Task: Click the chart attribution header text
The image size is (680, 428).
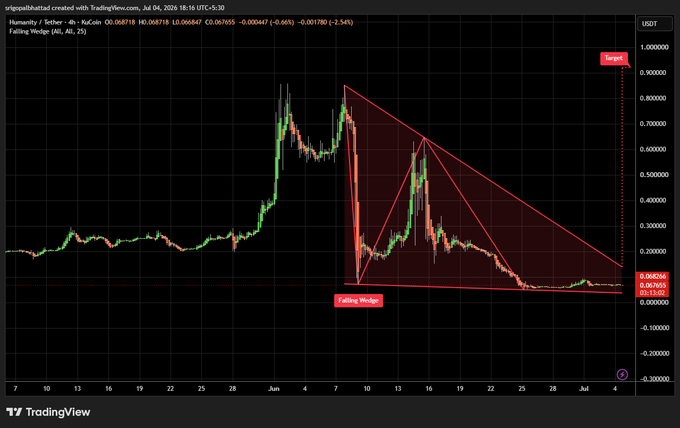Action: pos(114,8)
